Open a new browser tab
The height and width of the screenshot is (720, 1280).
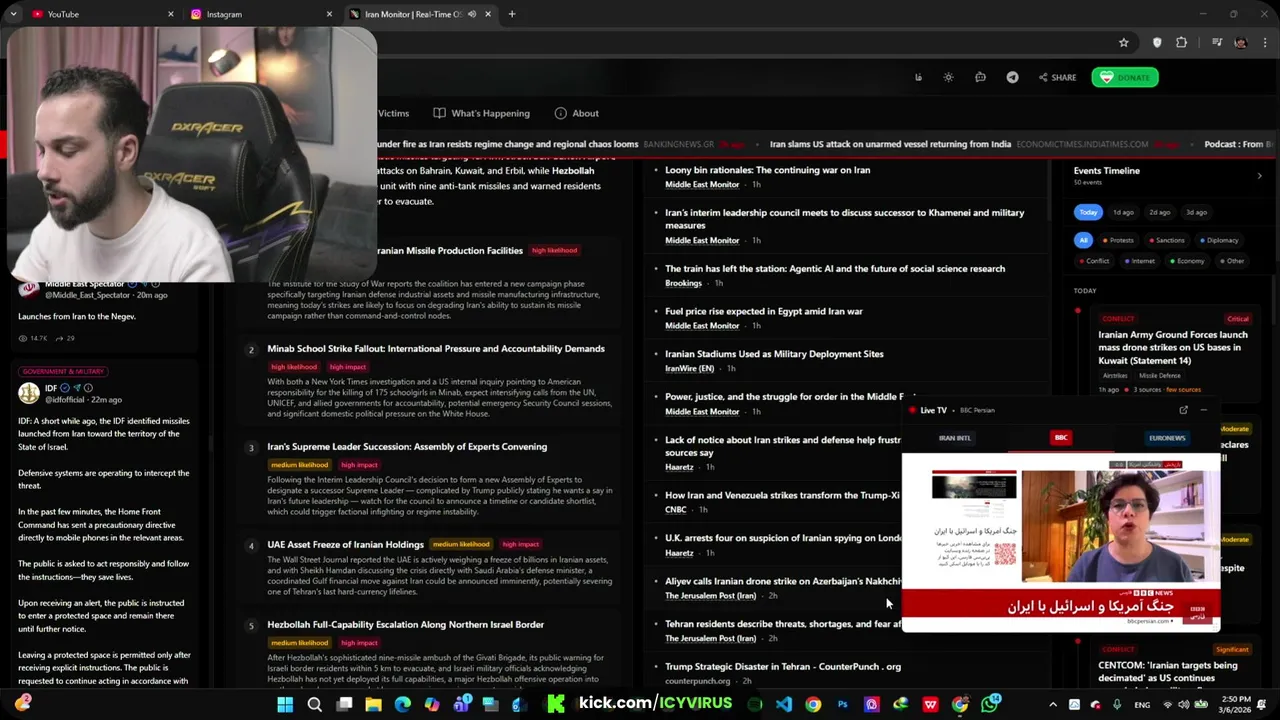tap(512, 14)
